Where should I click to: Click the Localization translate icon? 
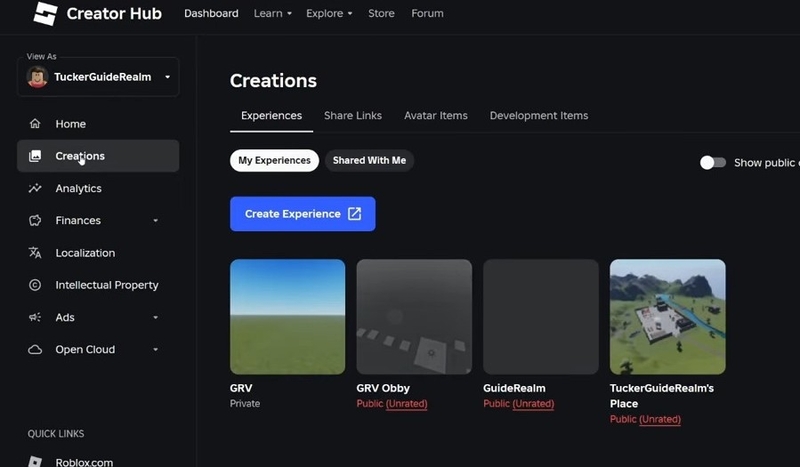pos(35,253)
